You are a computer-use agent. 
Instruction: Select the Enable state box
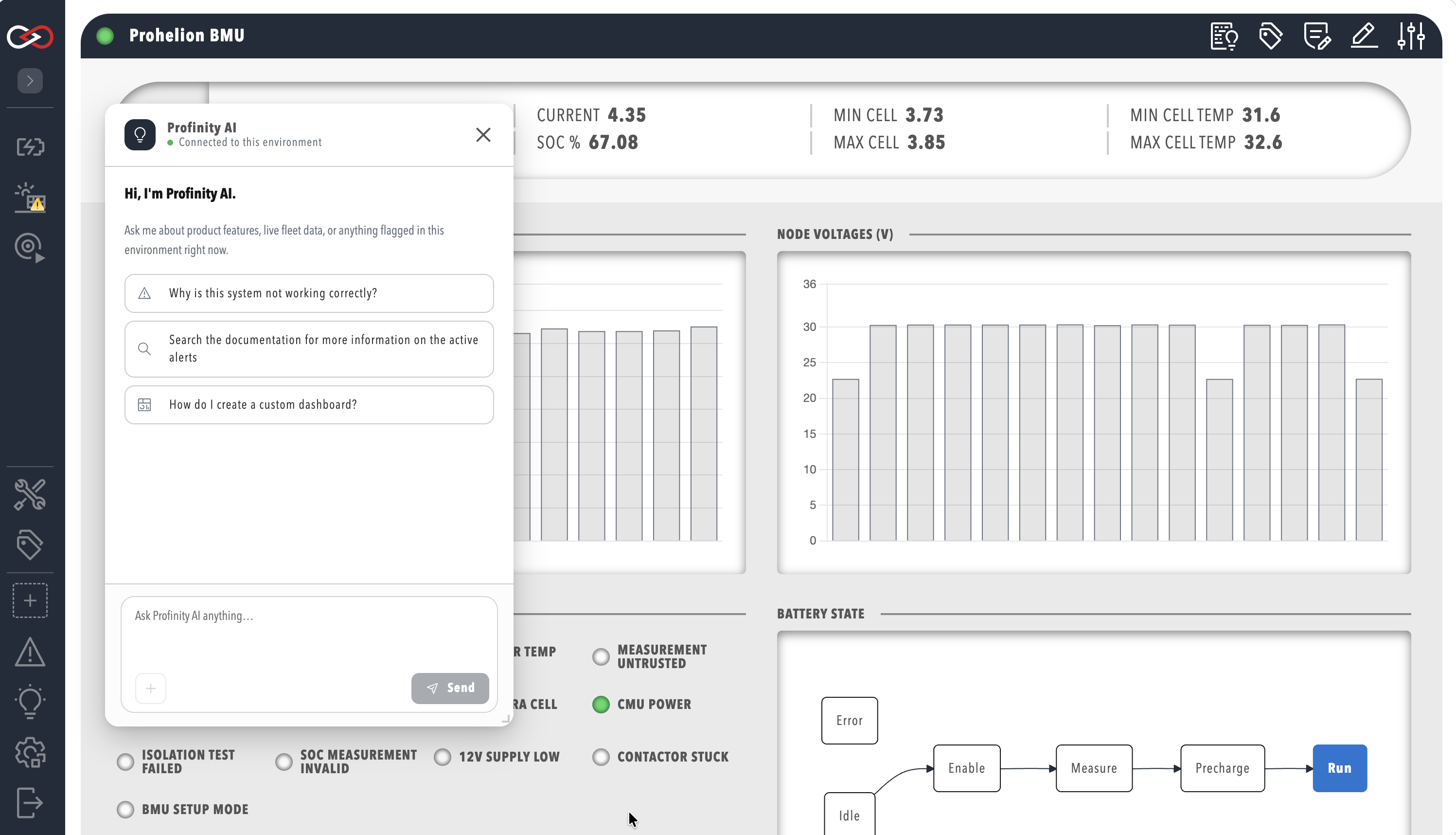point(967,768)
